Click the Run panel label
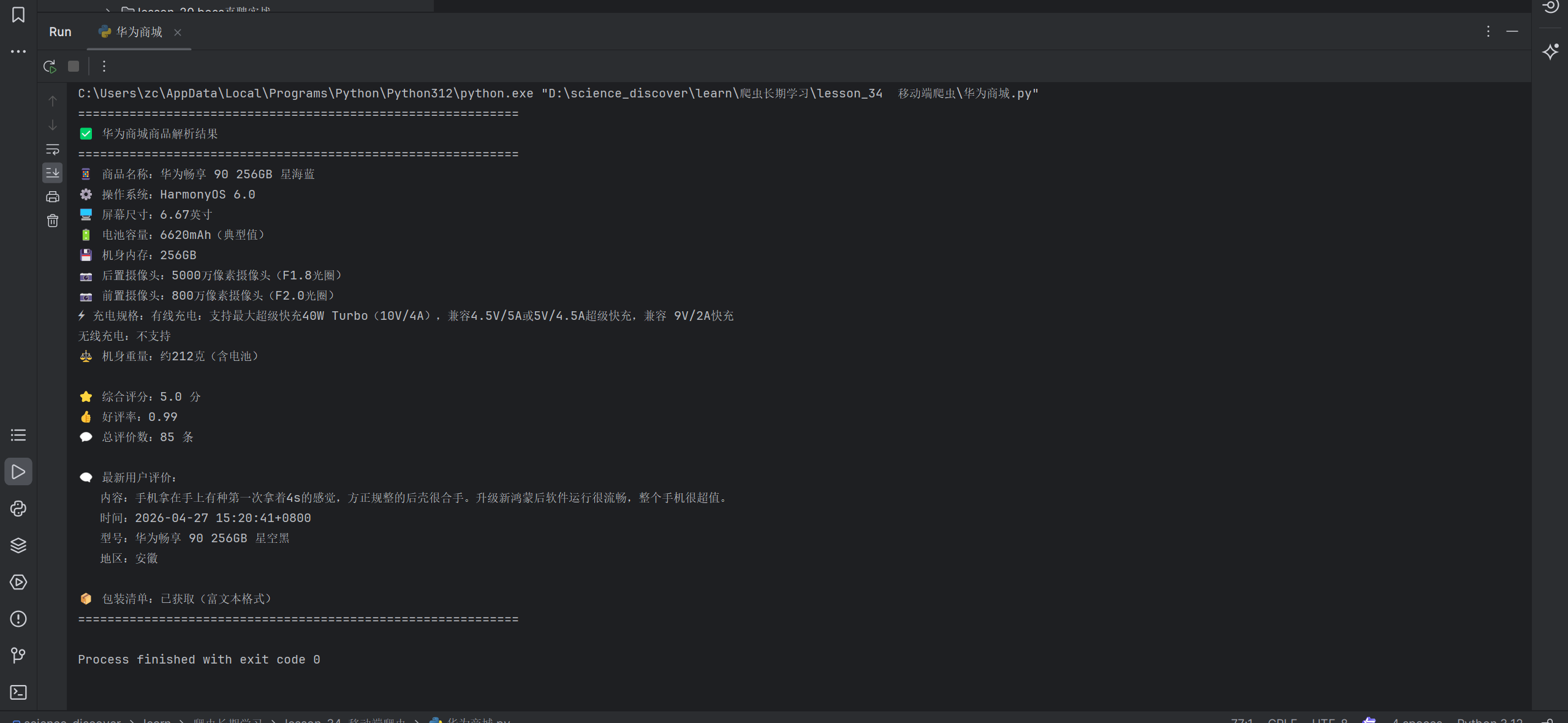1568x723 pixels. (x=60, y=32)
